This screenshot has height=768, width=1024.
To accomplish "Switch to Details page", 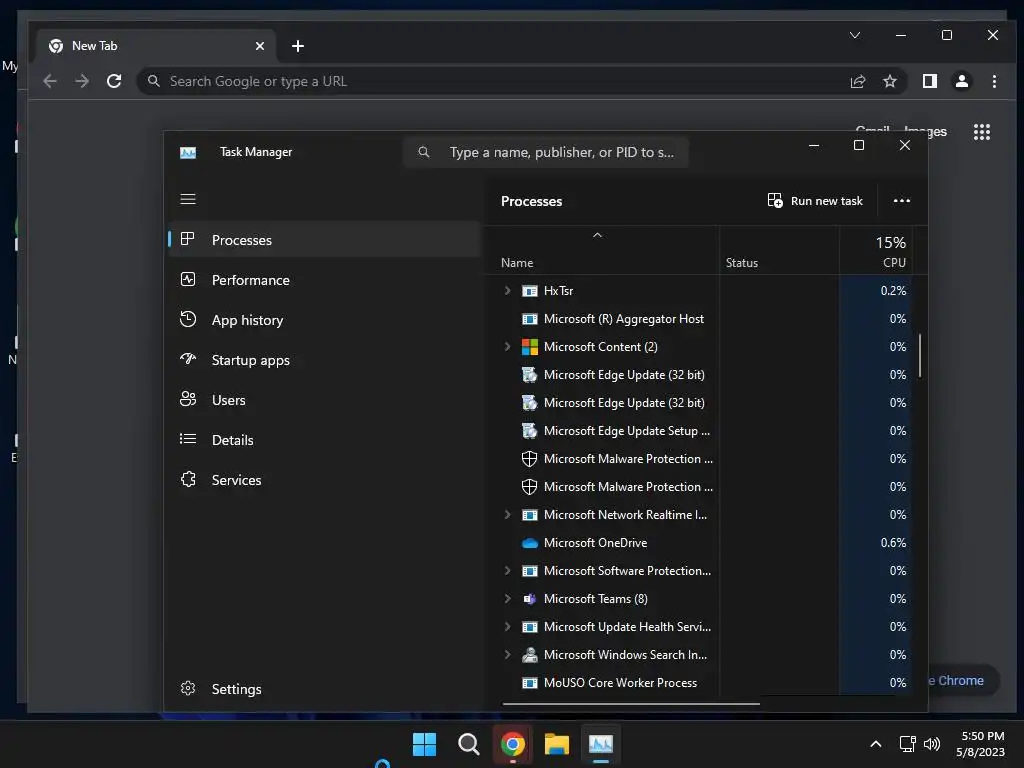I will pyautogui.click(x=325, y=440).
